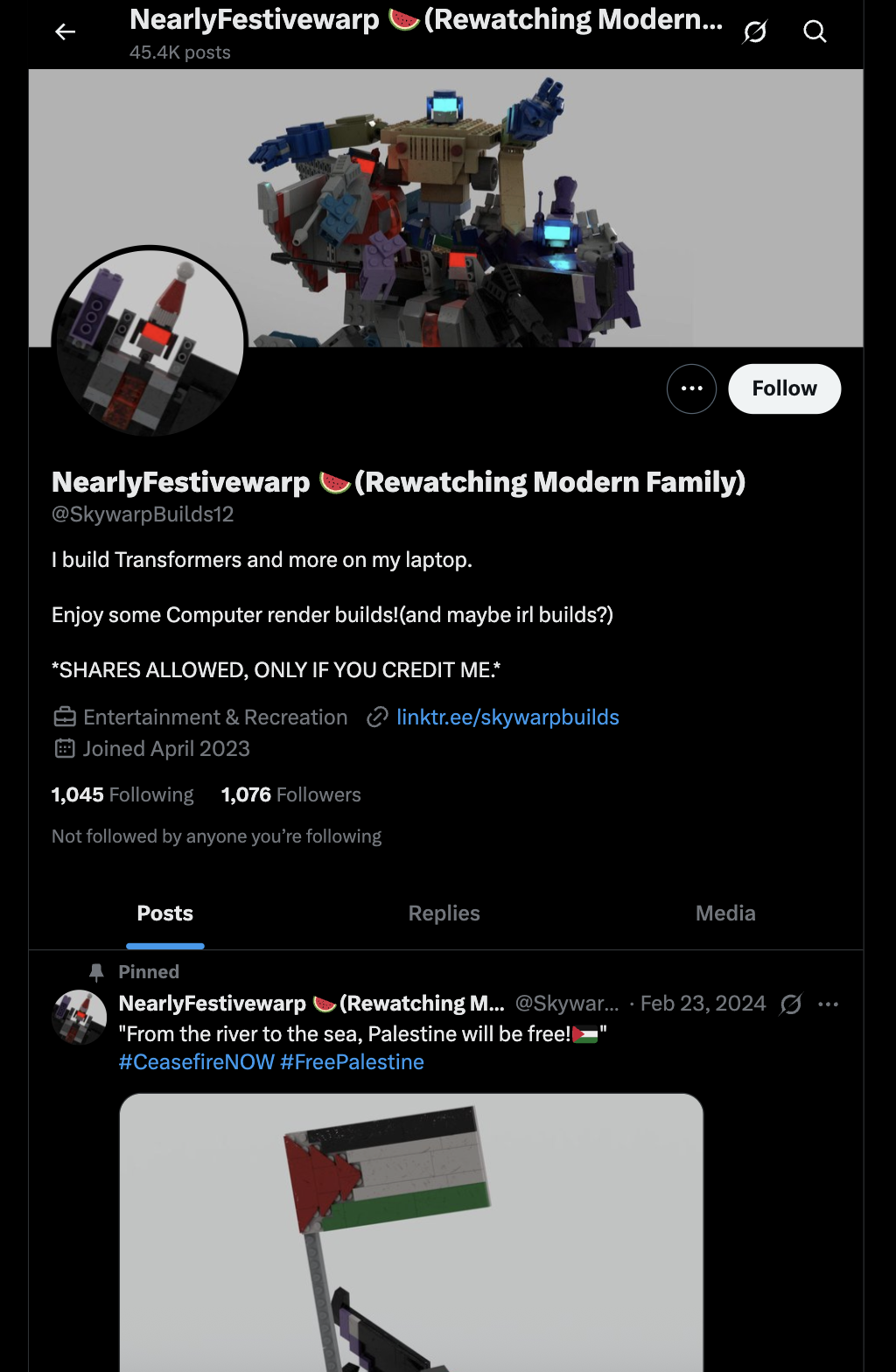896x1372 pixels.
Task: Click the Grok icon on pinned post
Action: (791, 1004)
